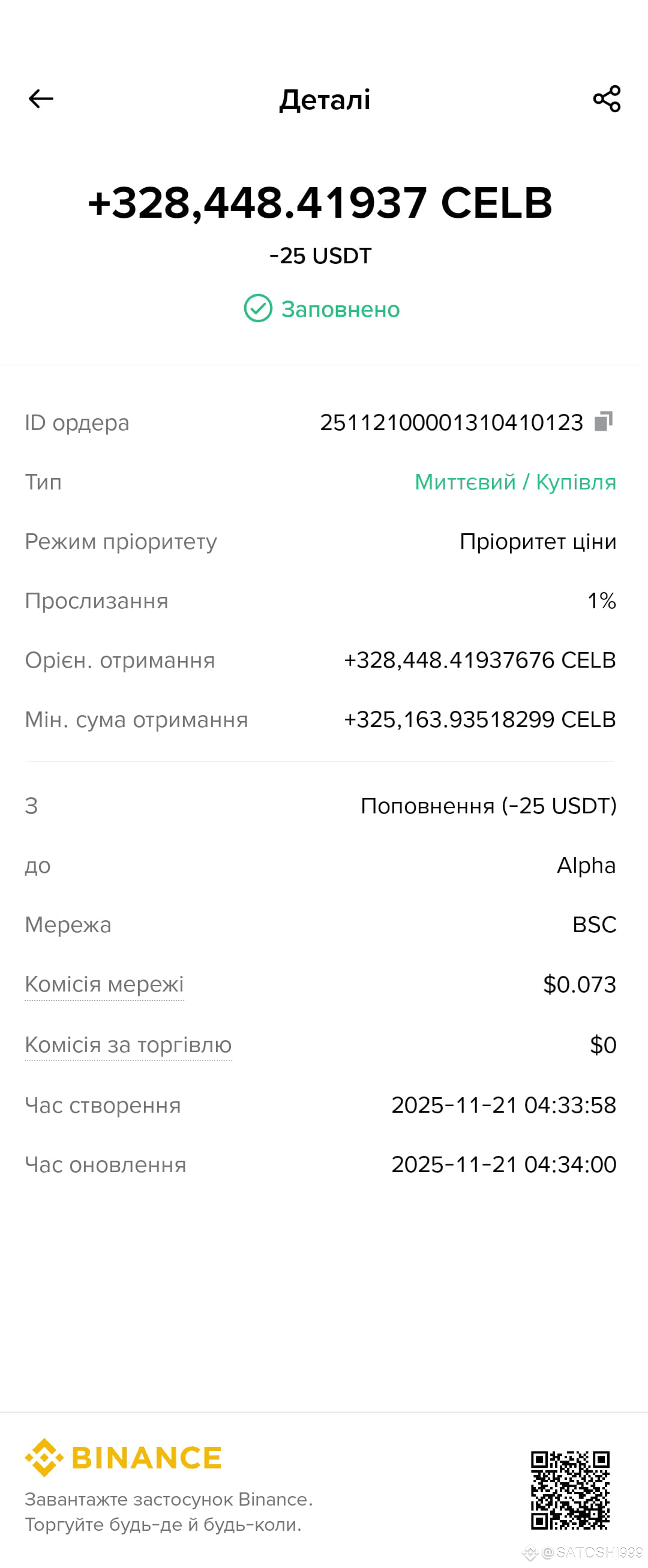
Task: Tap the 1% slippage value
Action: (602, 601)
